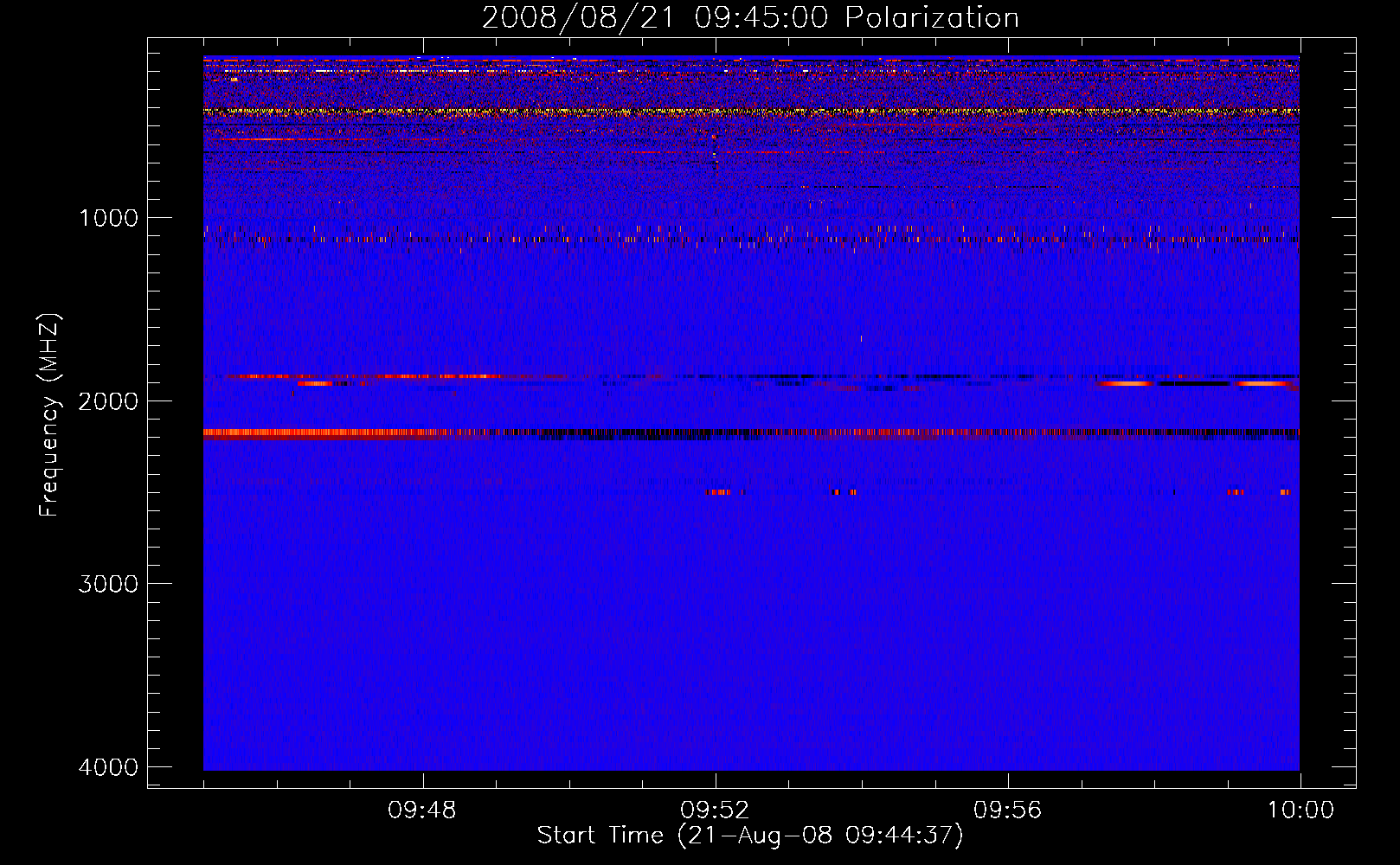
Task: Click the 09:48 time tick label
Action: click(x=422, y=811)
